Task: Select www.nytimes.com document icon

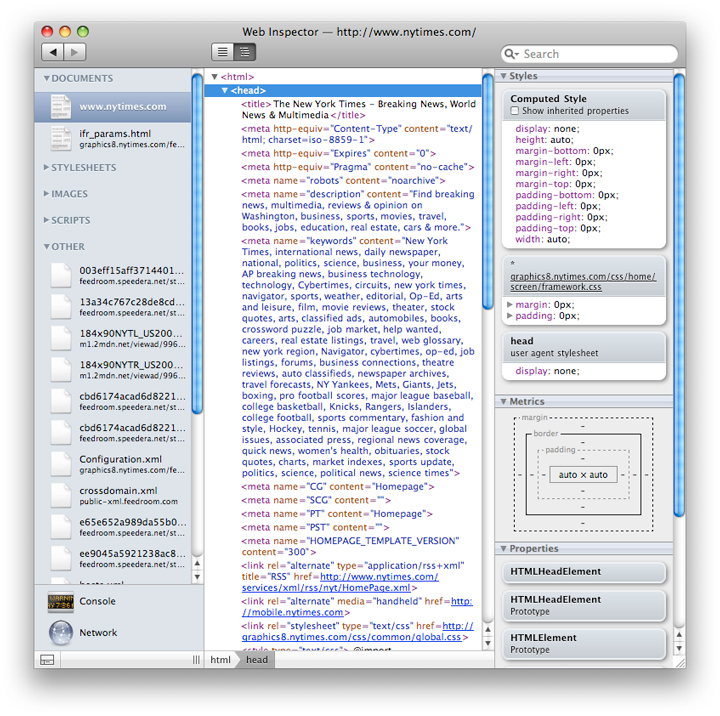Action: [61, 107]
